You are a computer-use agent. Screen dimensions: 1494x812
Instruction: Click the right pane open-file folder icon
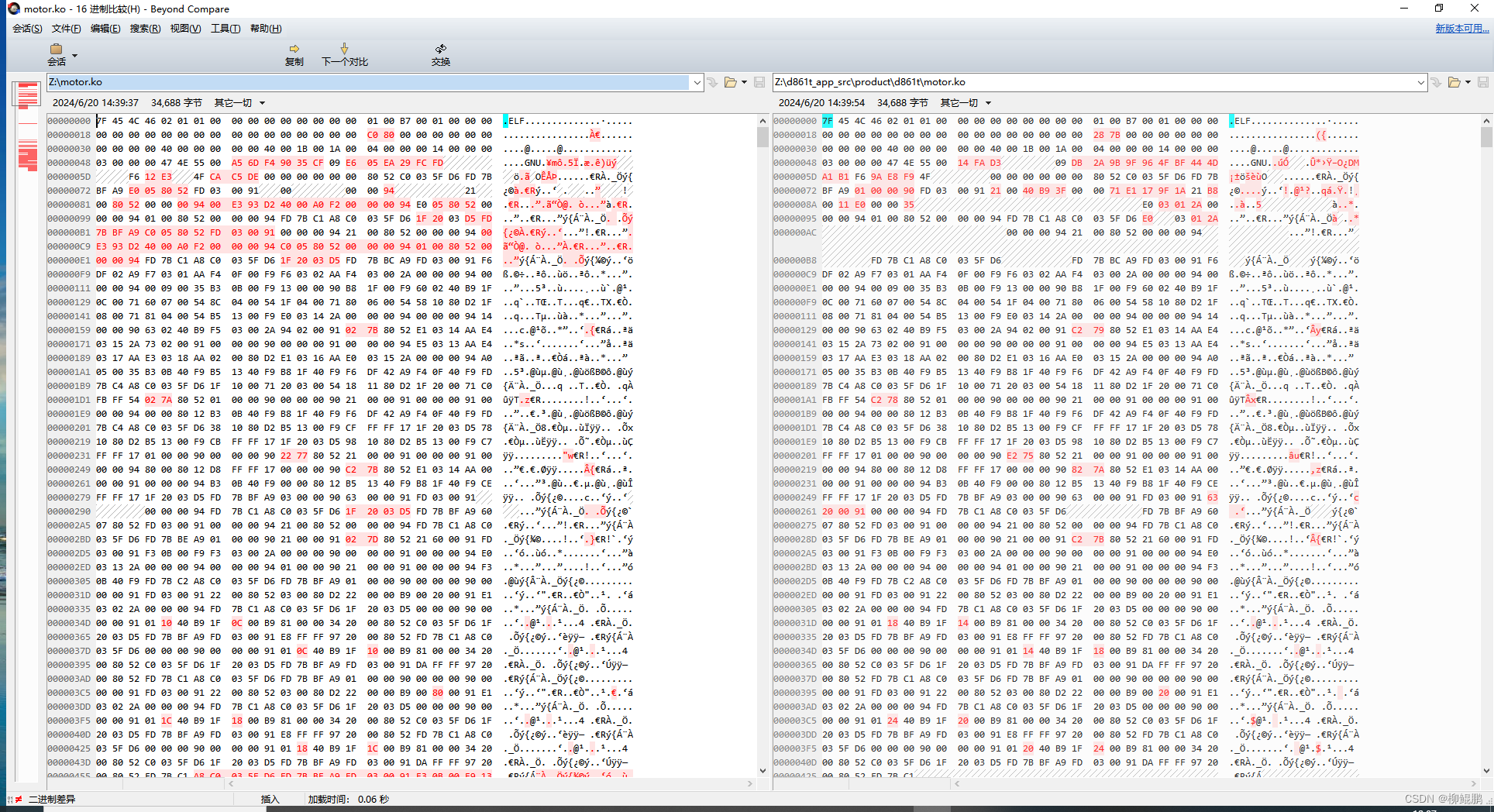1454,82
